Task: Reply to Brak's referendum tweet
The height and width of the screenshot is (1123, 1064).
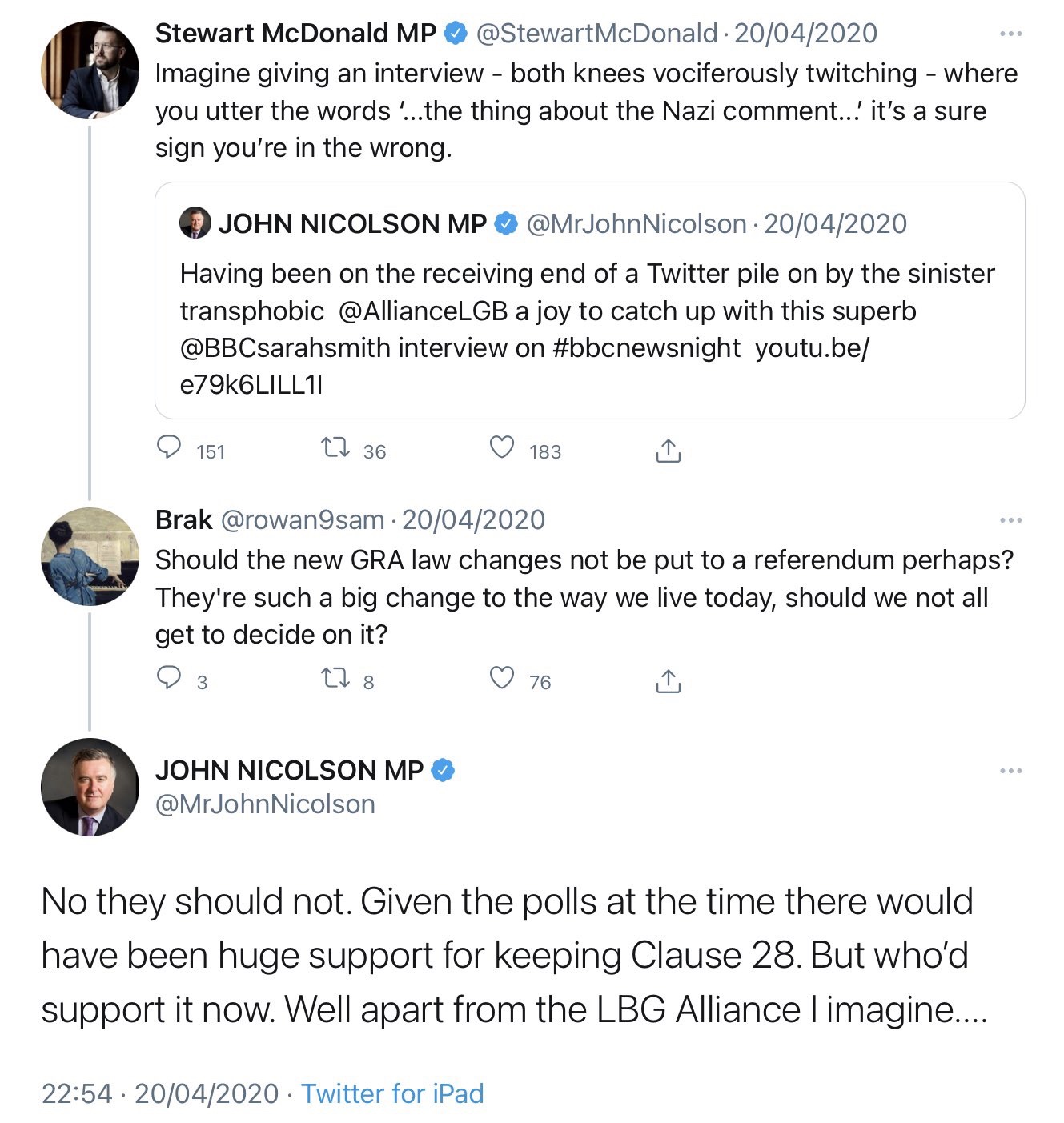Action: [169, 679]
